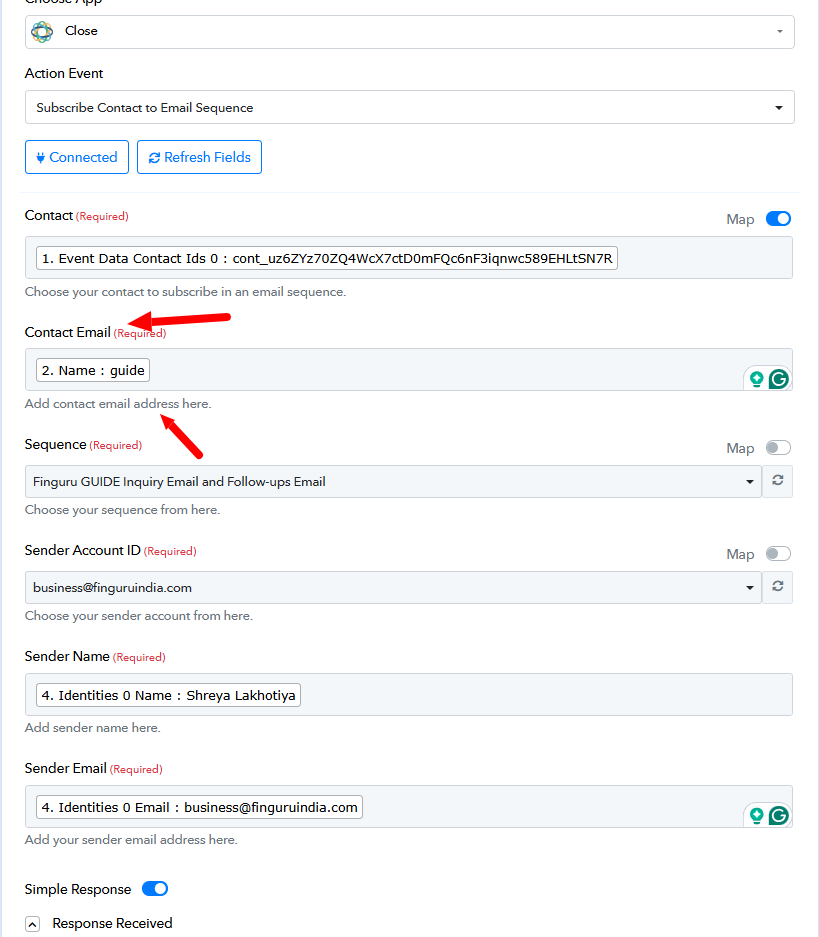Click the Connected button
This screenshot has width=819, height=937.
pos(76,157)
